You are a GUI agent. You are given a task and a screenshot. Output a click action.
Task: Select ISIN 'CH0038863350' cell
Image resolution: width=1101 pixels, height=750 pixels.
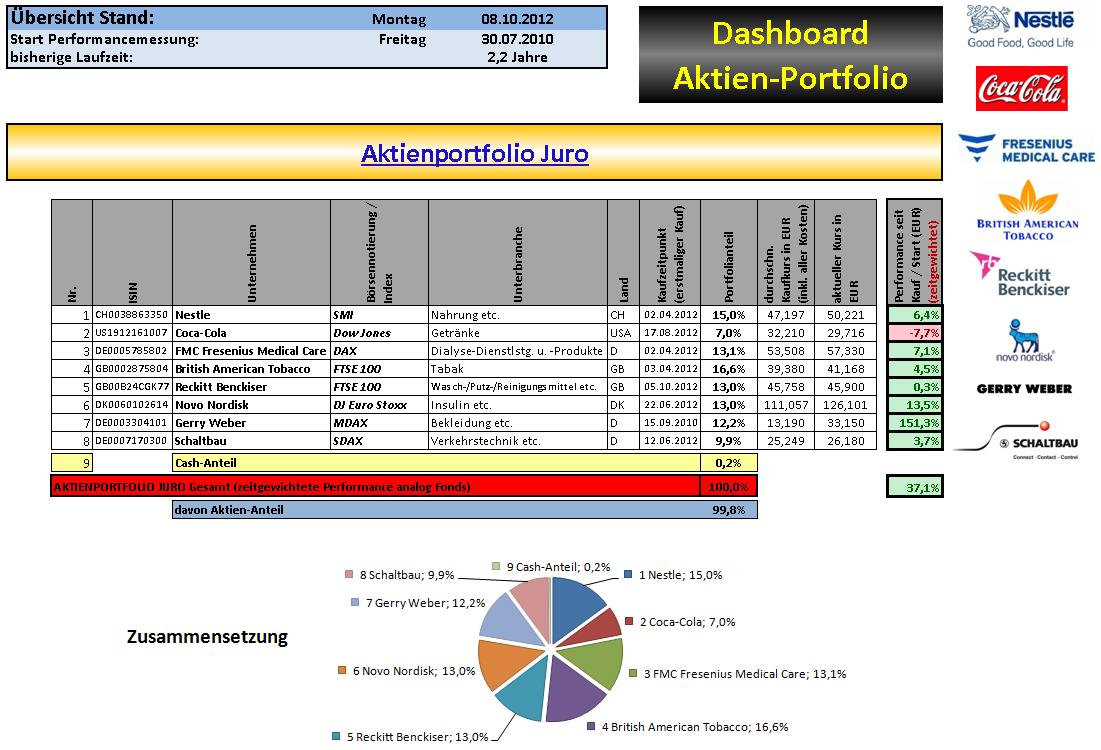coord(132,315)
